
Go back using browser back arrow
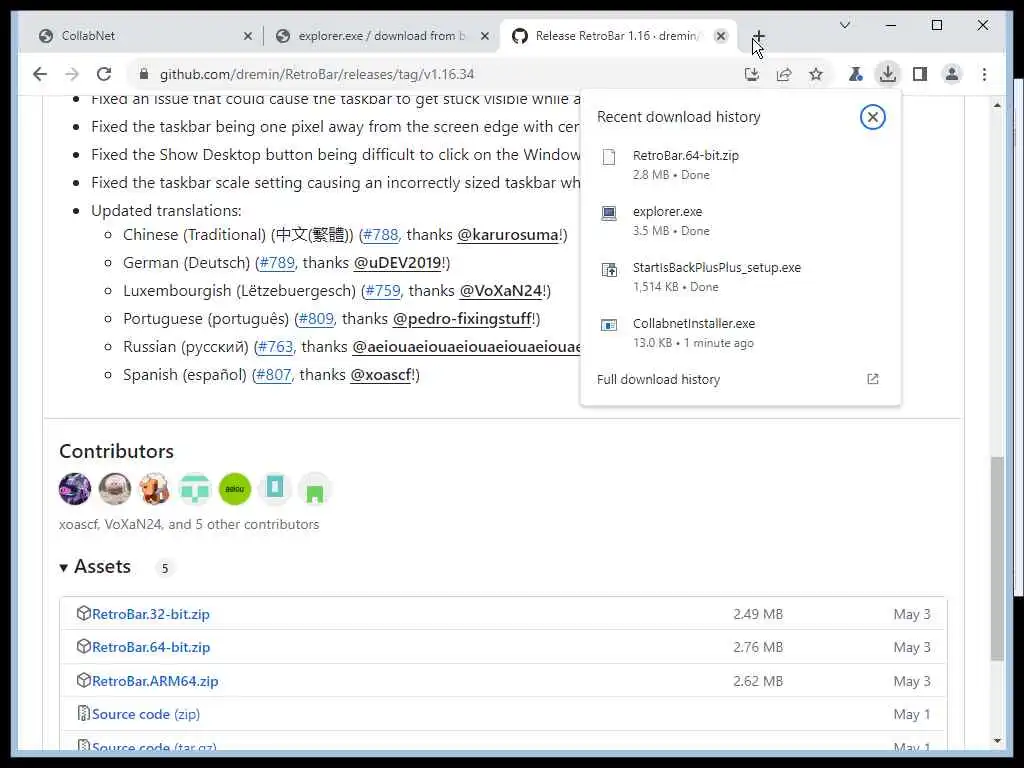tap(40, 74)
